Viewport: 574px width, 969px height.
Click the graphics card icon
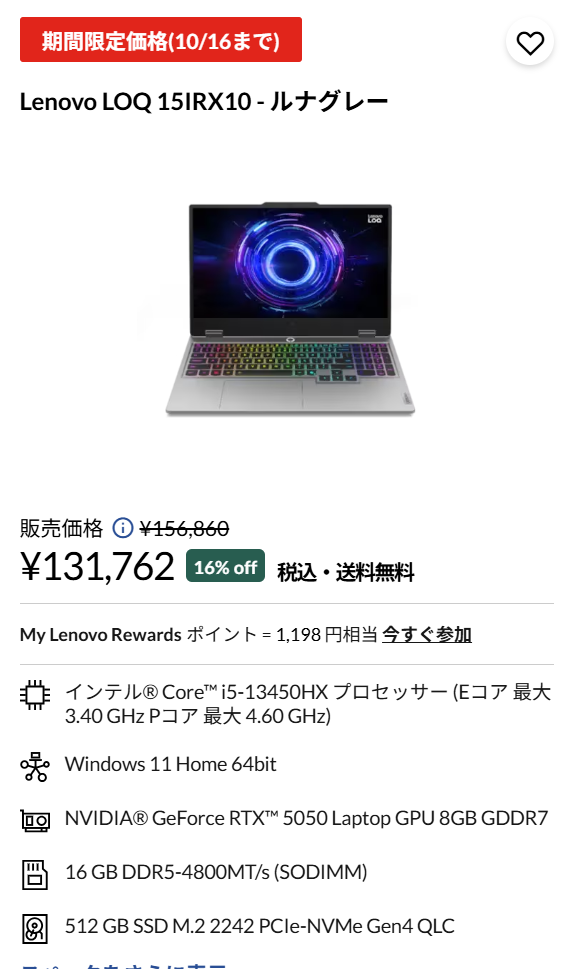click(x=35, y=821)
